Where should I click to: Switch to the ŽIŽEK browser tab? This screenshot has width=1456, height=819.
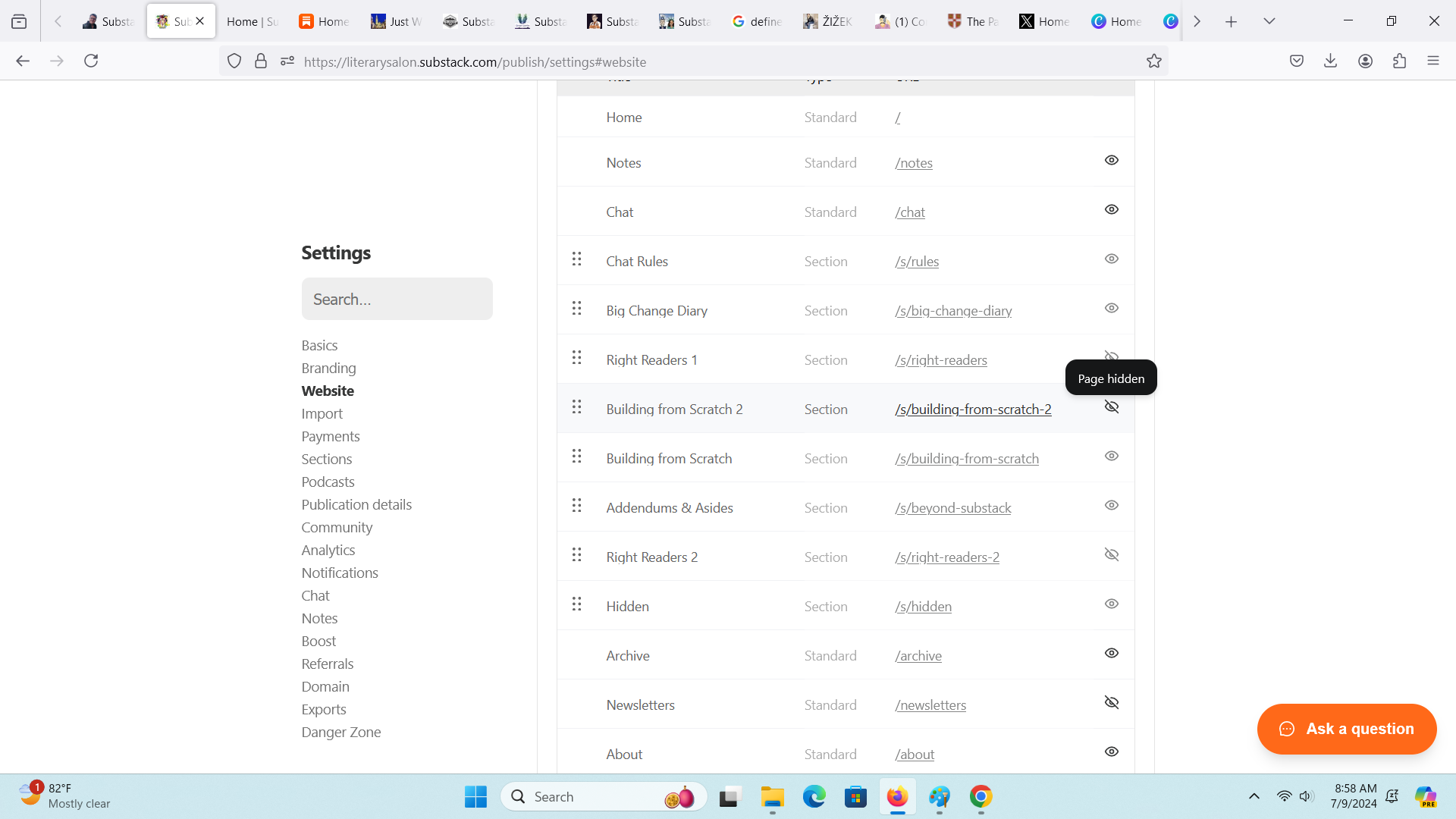828,21
